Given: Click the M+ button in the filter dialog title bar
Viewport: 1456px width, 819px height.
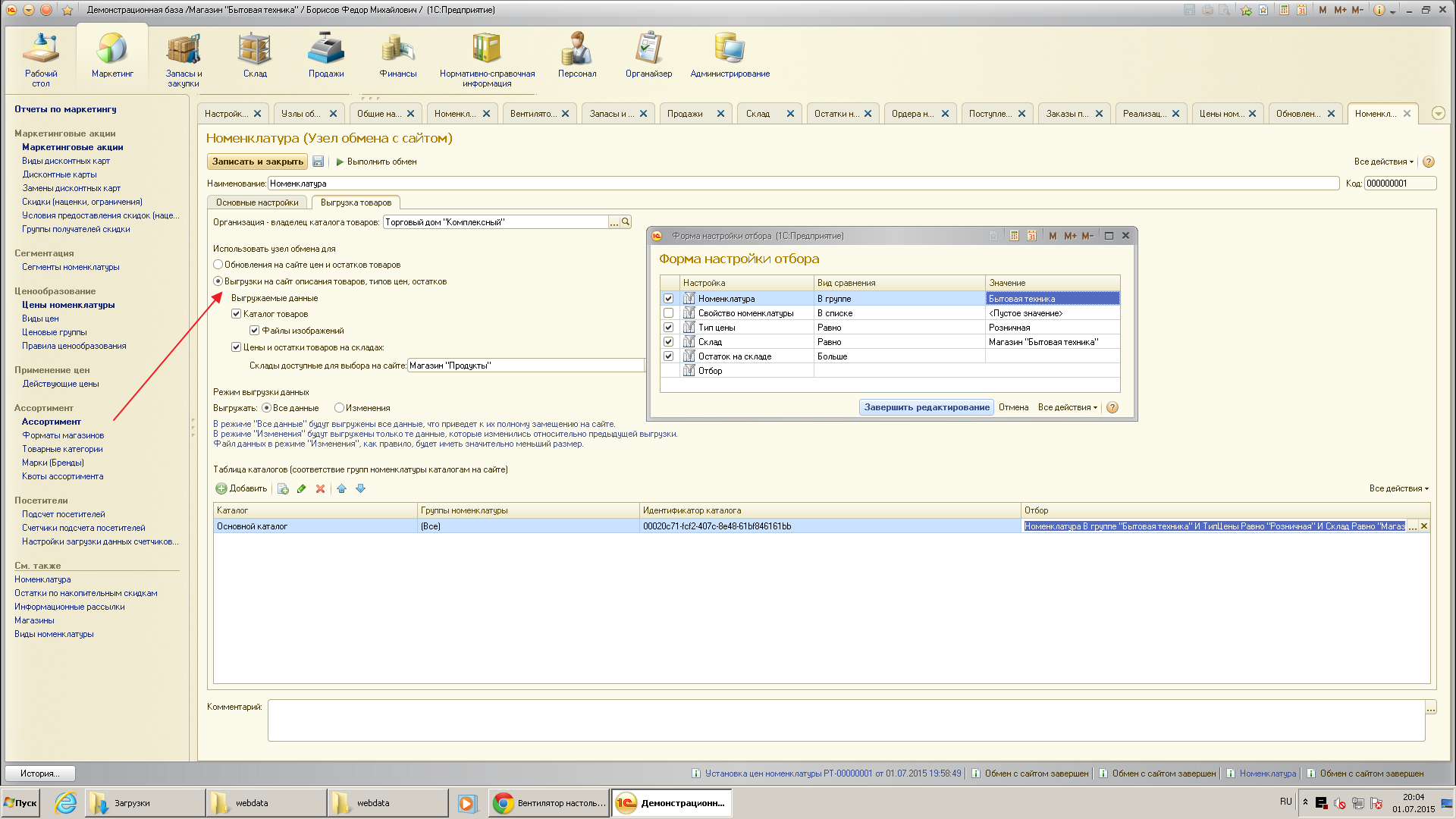Looking at the screenshot, I should pos(1070,236).
